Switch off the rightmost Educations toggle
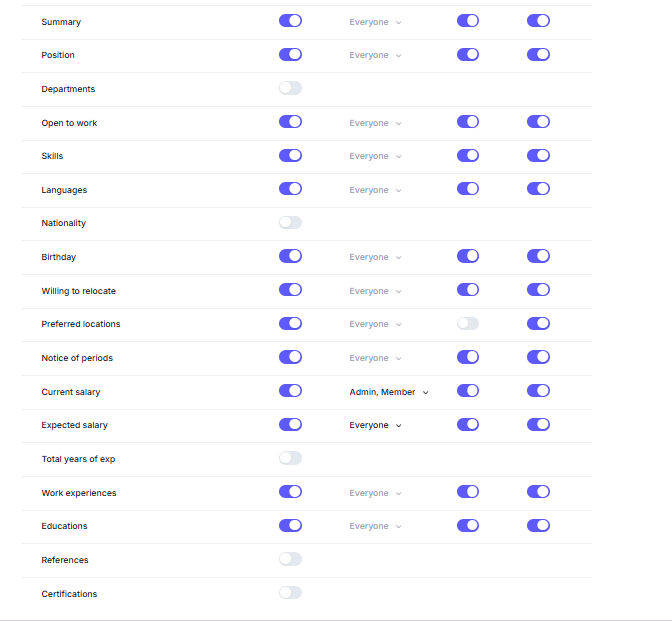The width and height of the screenshot is (672, 621). (x=538, y=526)
